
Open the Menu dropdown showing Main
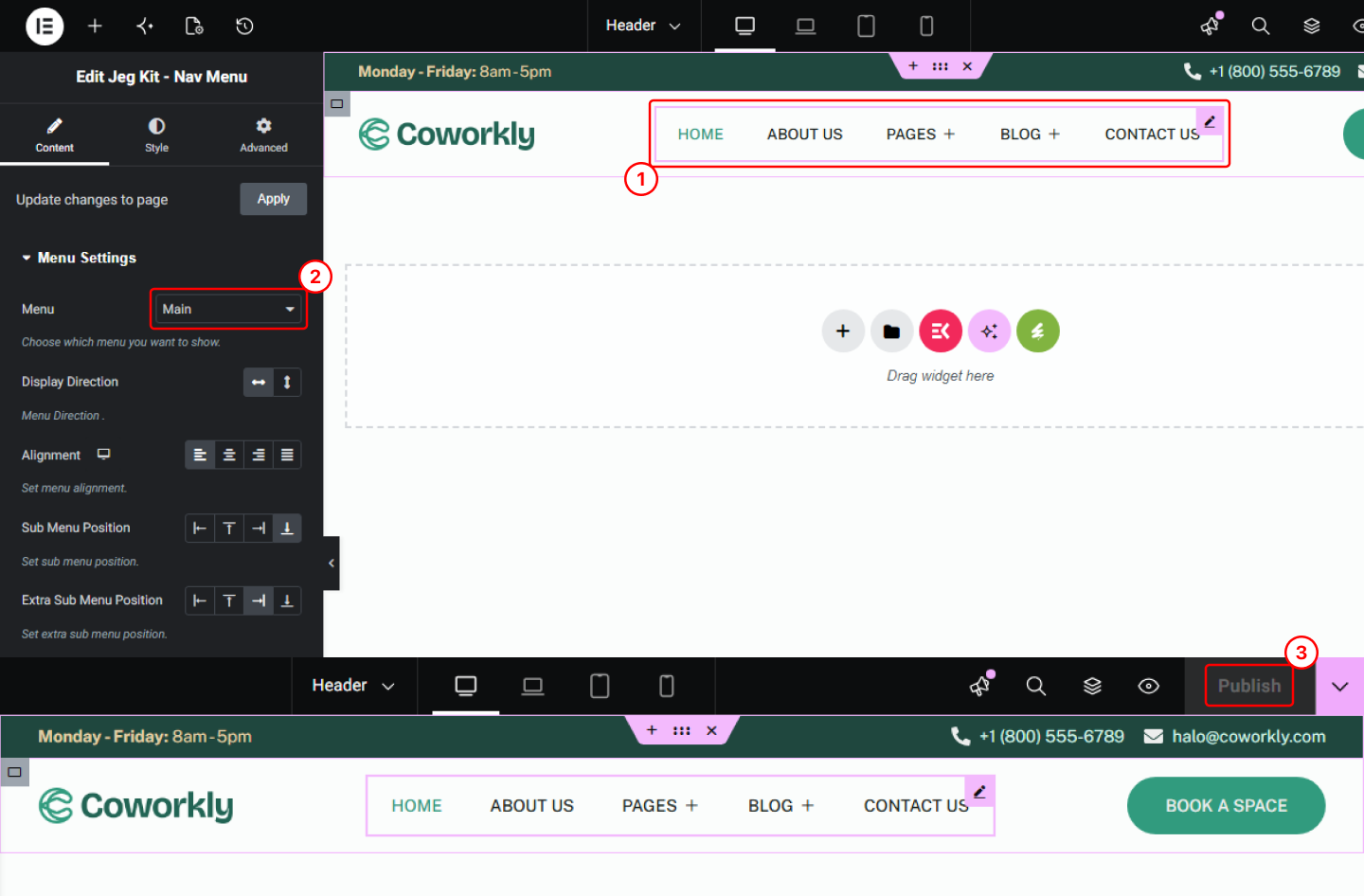tap(228, 309)
